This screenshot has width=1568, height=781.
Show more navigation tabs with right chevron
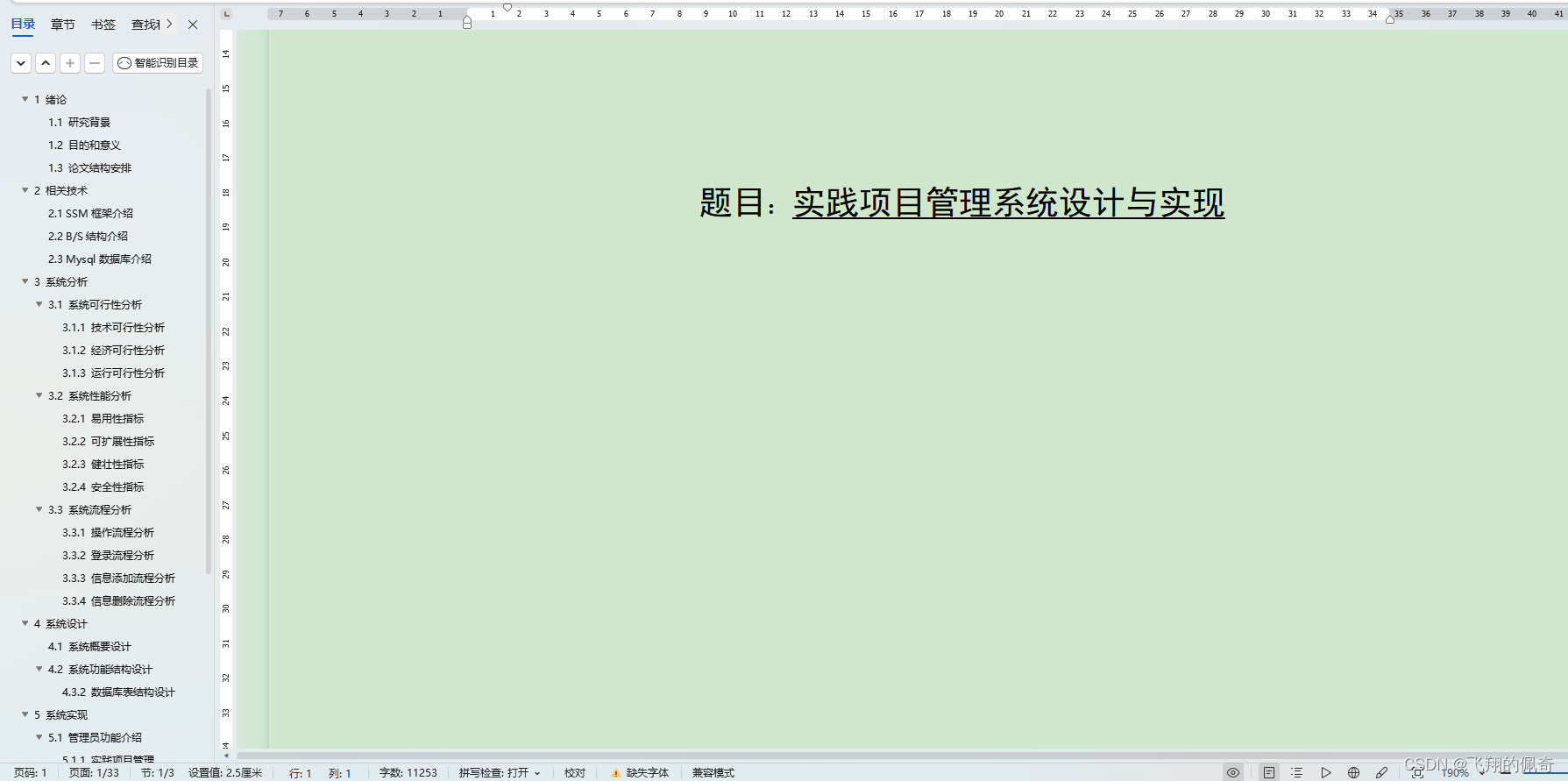pos(169,24)
